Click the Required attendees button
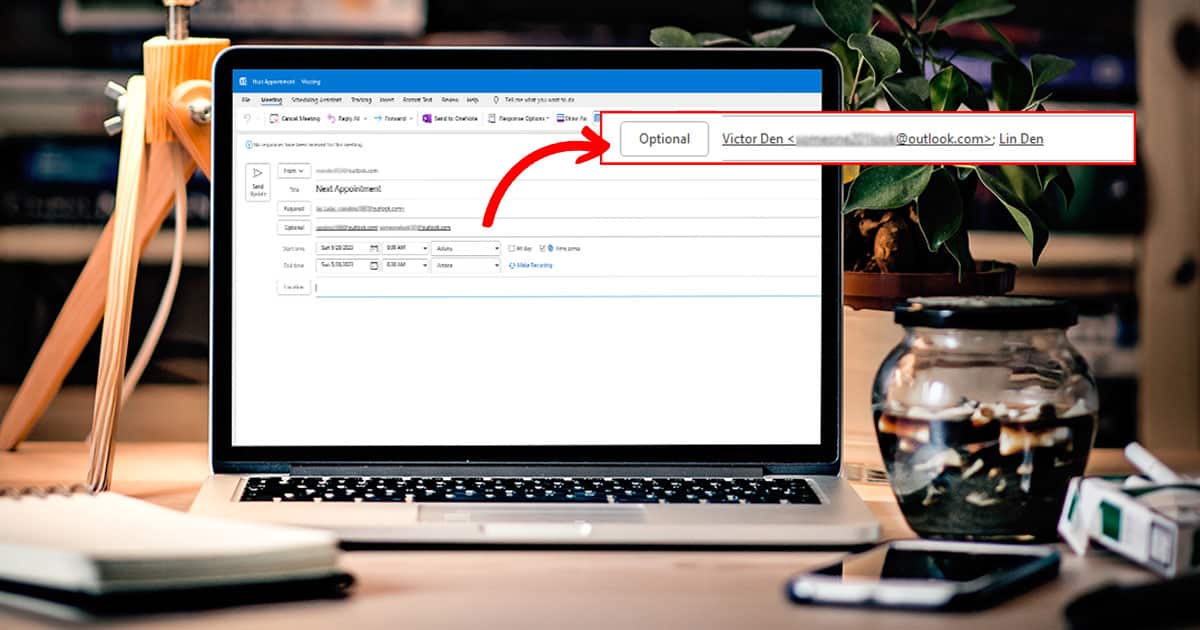Screen dimensions: 1200x630 pyautogui.click(x=294, y=208)
